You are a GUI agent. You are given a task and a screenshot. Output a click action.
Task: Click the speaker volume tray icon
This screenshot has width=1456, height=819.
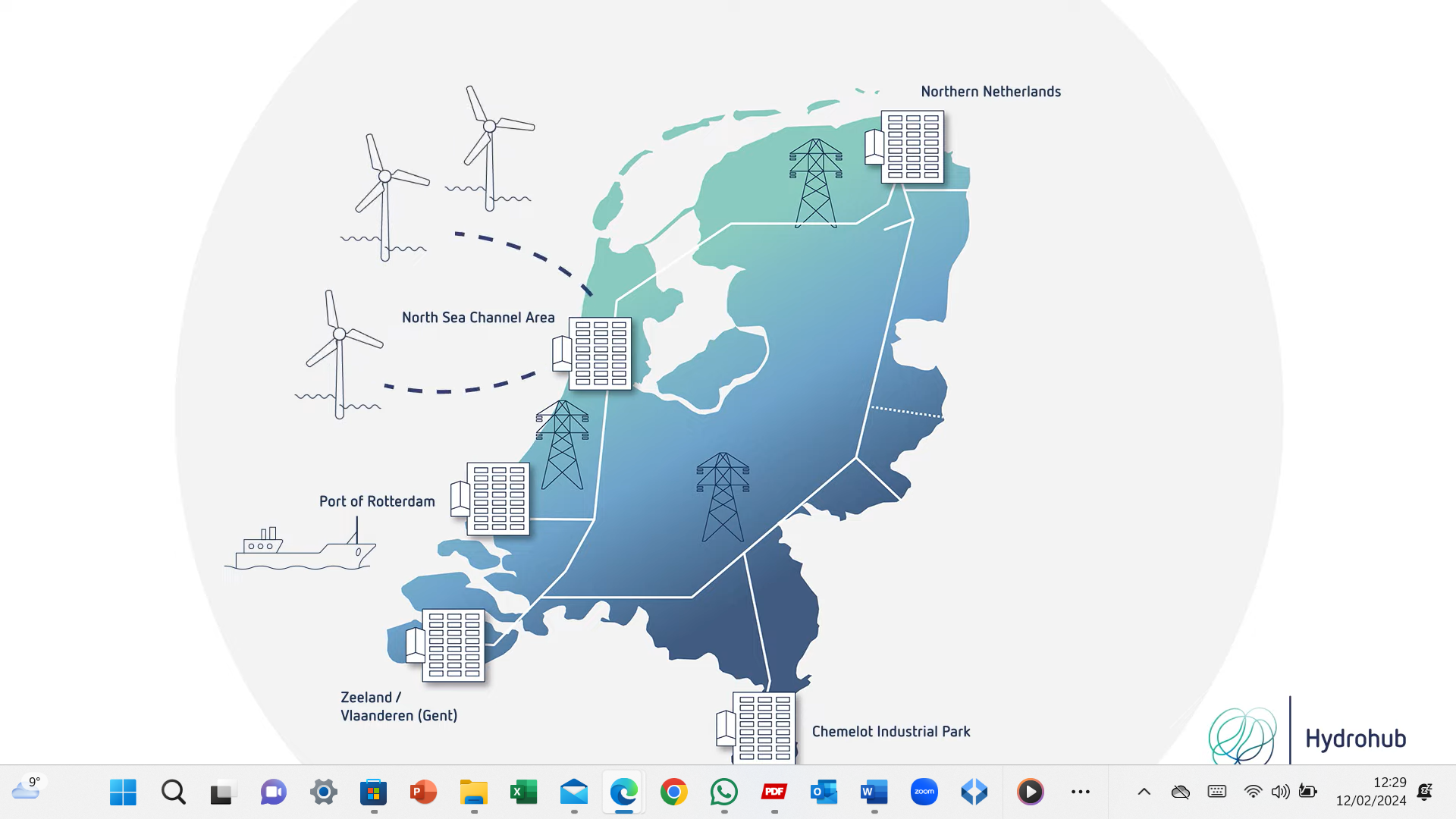pos(1280,792)
